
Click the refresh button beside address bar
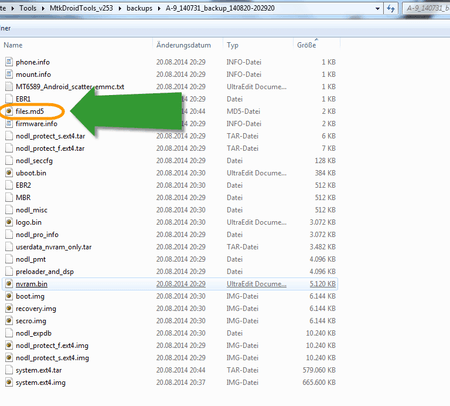tap(391, 8)
